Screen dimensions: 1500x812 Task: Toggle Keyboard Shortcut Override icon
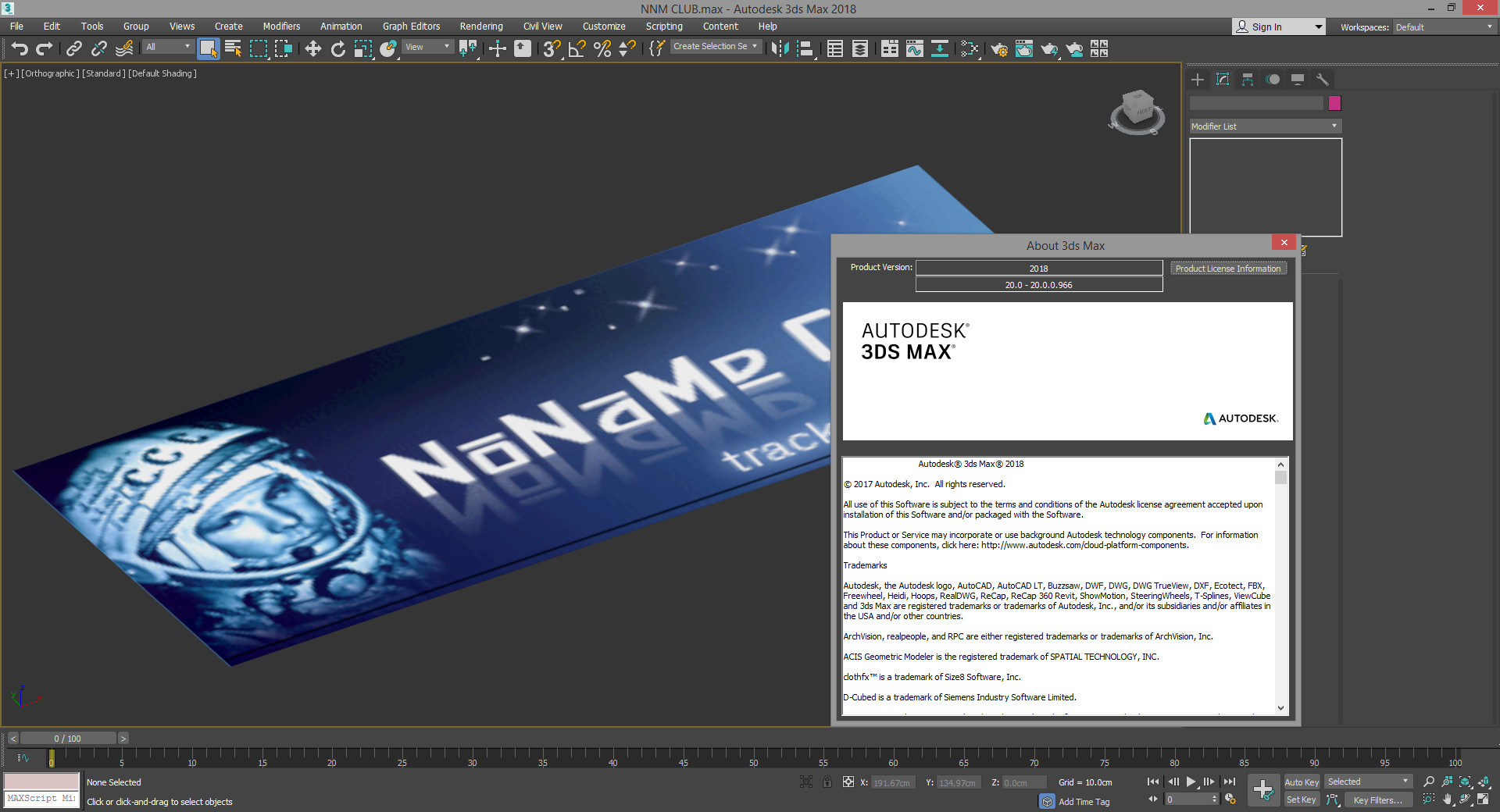[x=523, y=48]
